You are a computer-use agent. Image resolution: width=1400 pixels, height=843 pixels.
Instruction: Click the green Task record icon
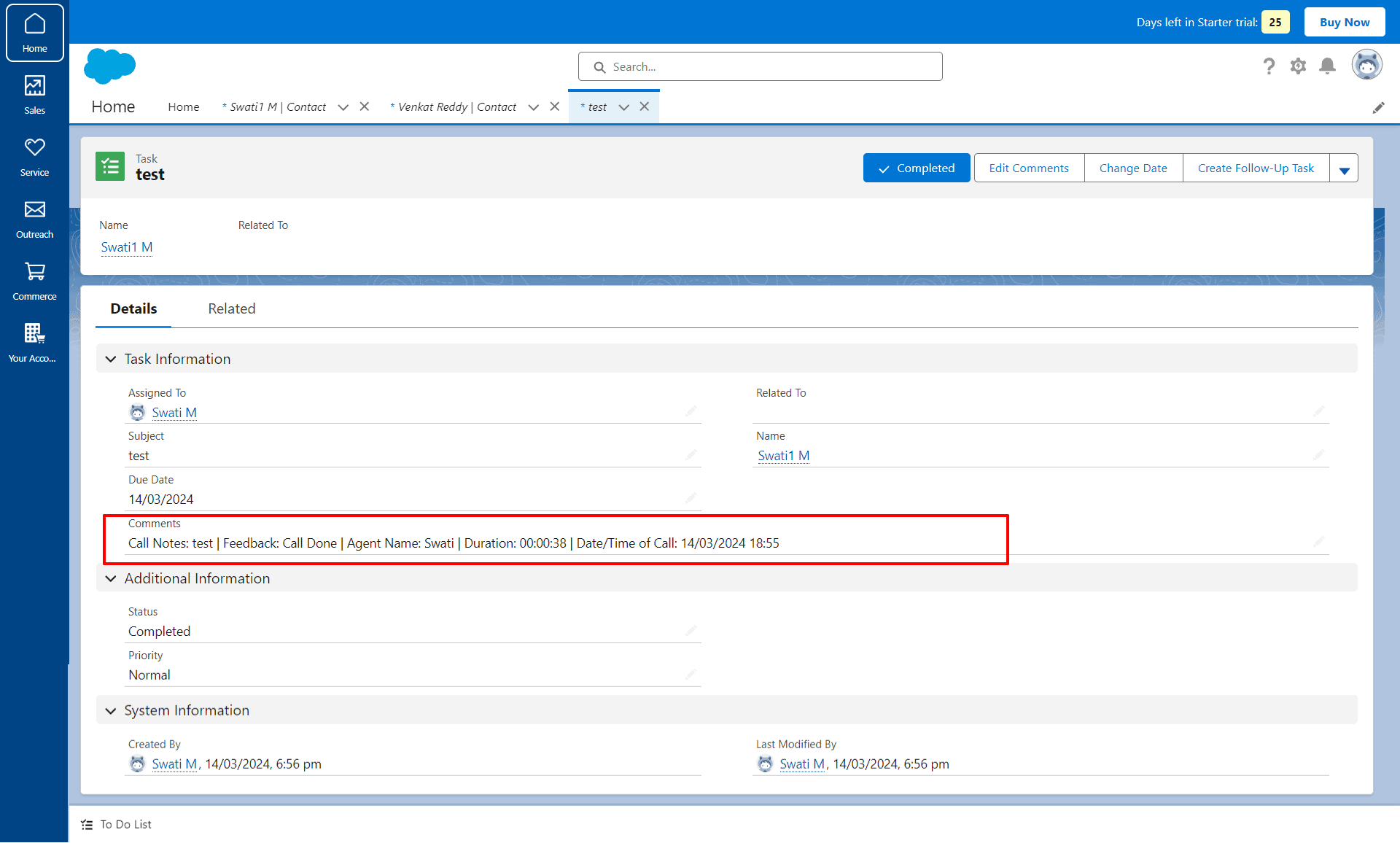[110, 166]
